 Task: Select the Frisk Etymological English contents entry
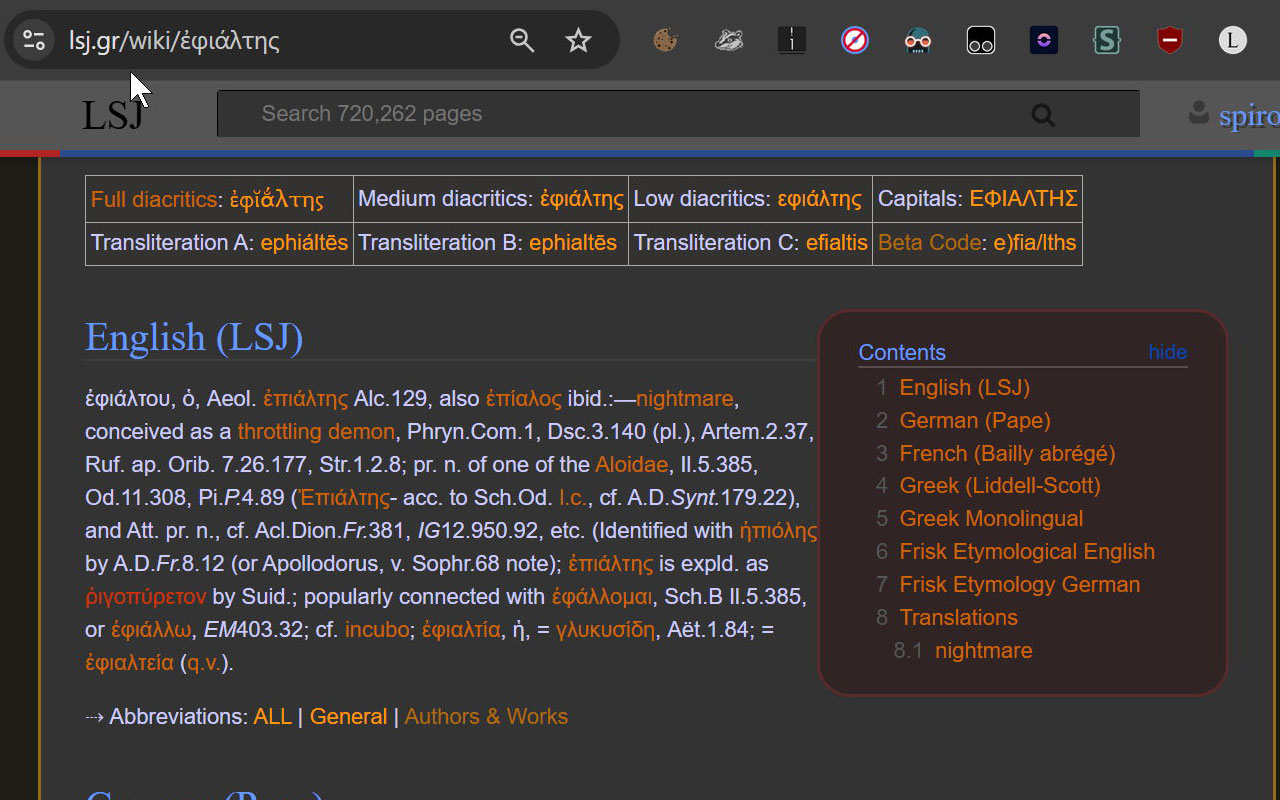tap(1027, 551)
